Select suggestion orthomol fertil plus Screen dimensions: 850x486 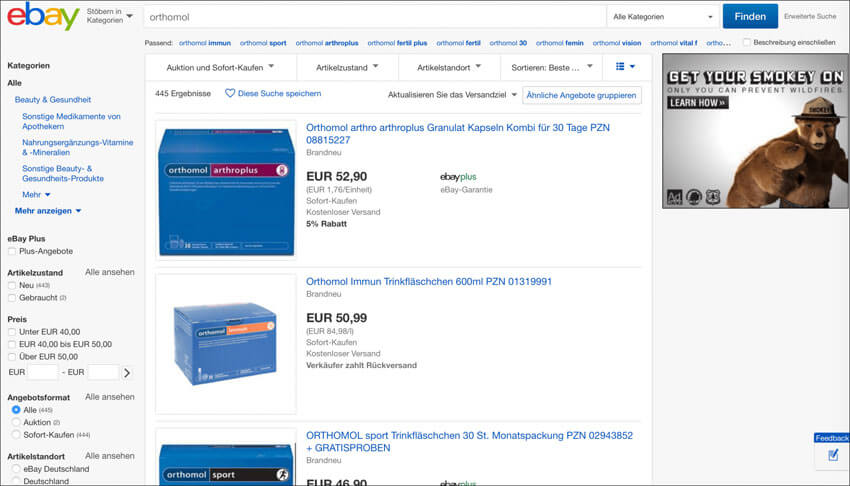[x=397, y=43]
